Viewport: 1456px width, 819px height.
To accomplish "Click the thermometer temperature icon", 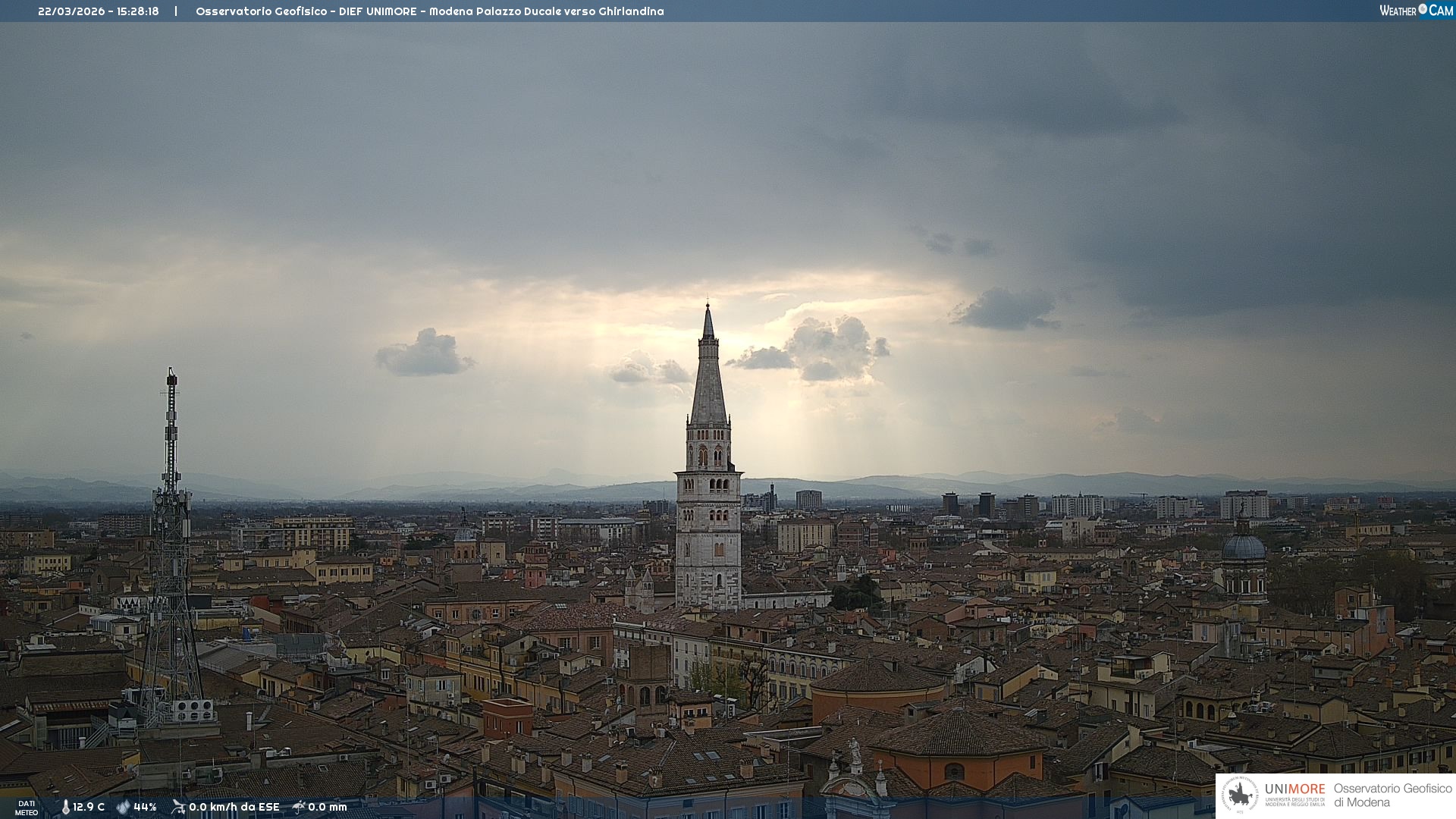I will click(65, 807).
